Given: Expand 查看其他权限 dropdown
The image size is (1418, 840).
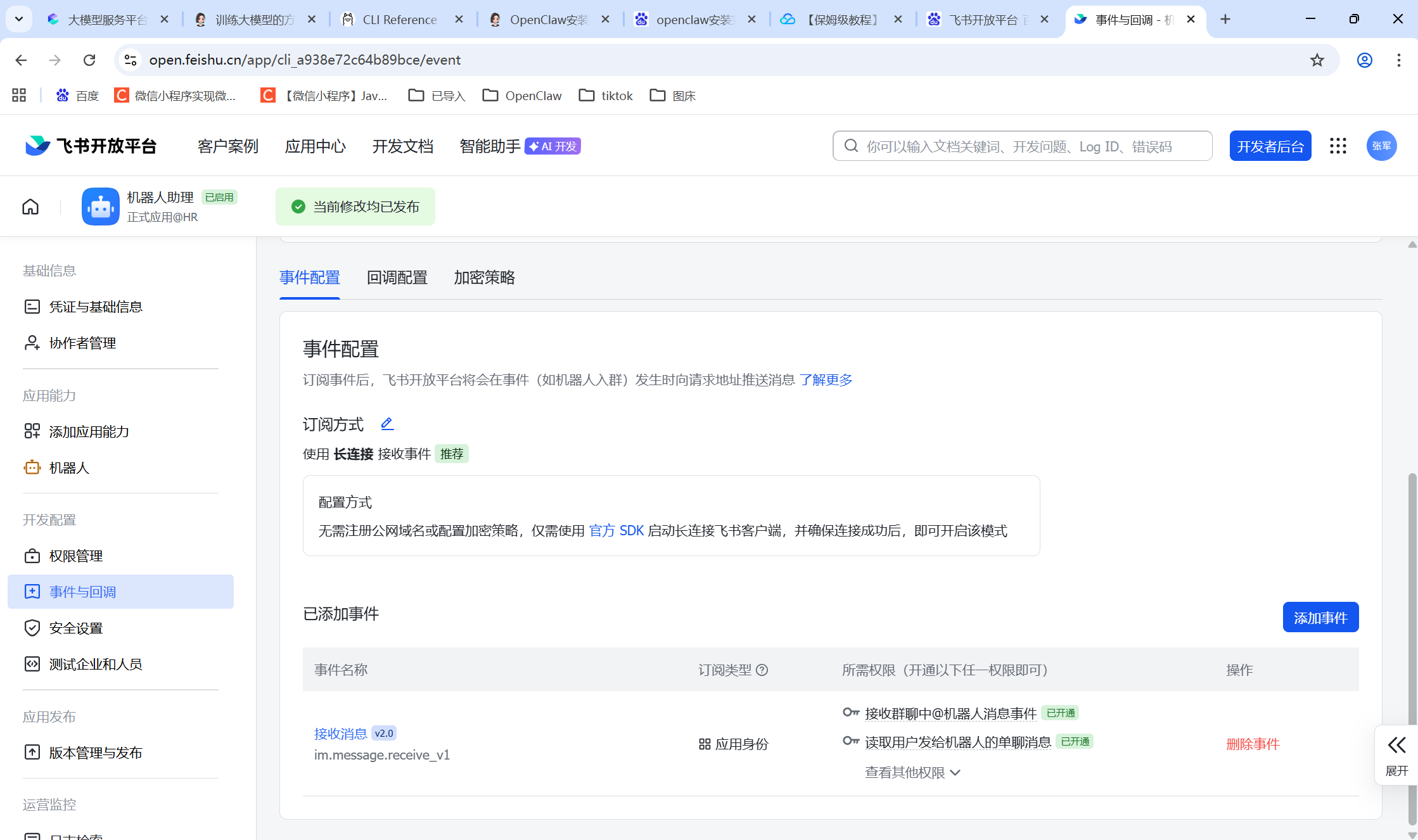Looking at the screenshot, I should [x=912, y=772].
